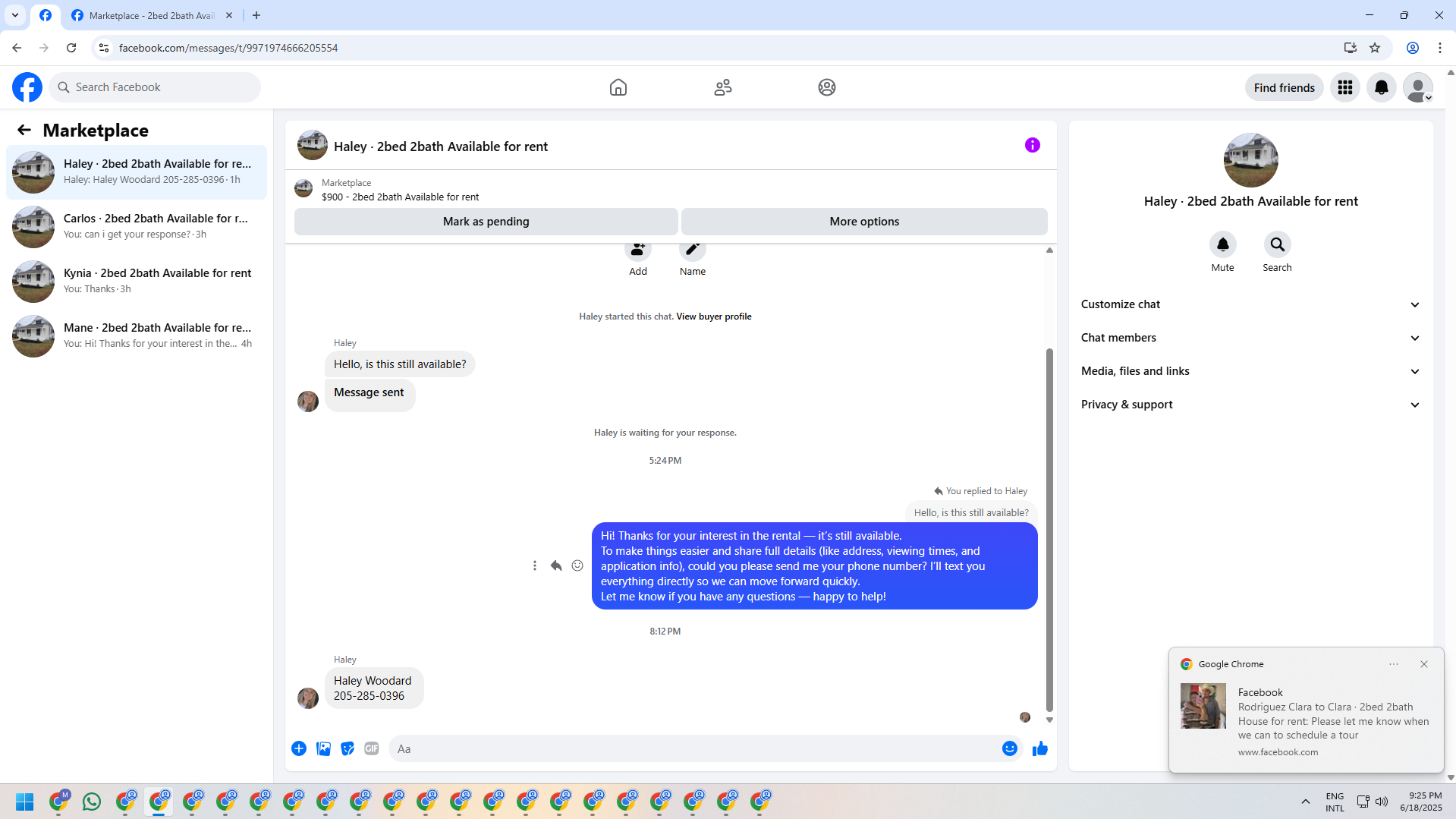Open the tab search dropdown in Chrome
The image size is (1456, 819).
(15, 15)
